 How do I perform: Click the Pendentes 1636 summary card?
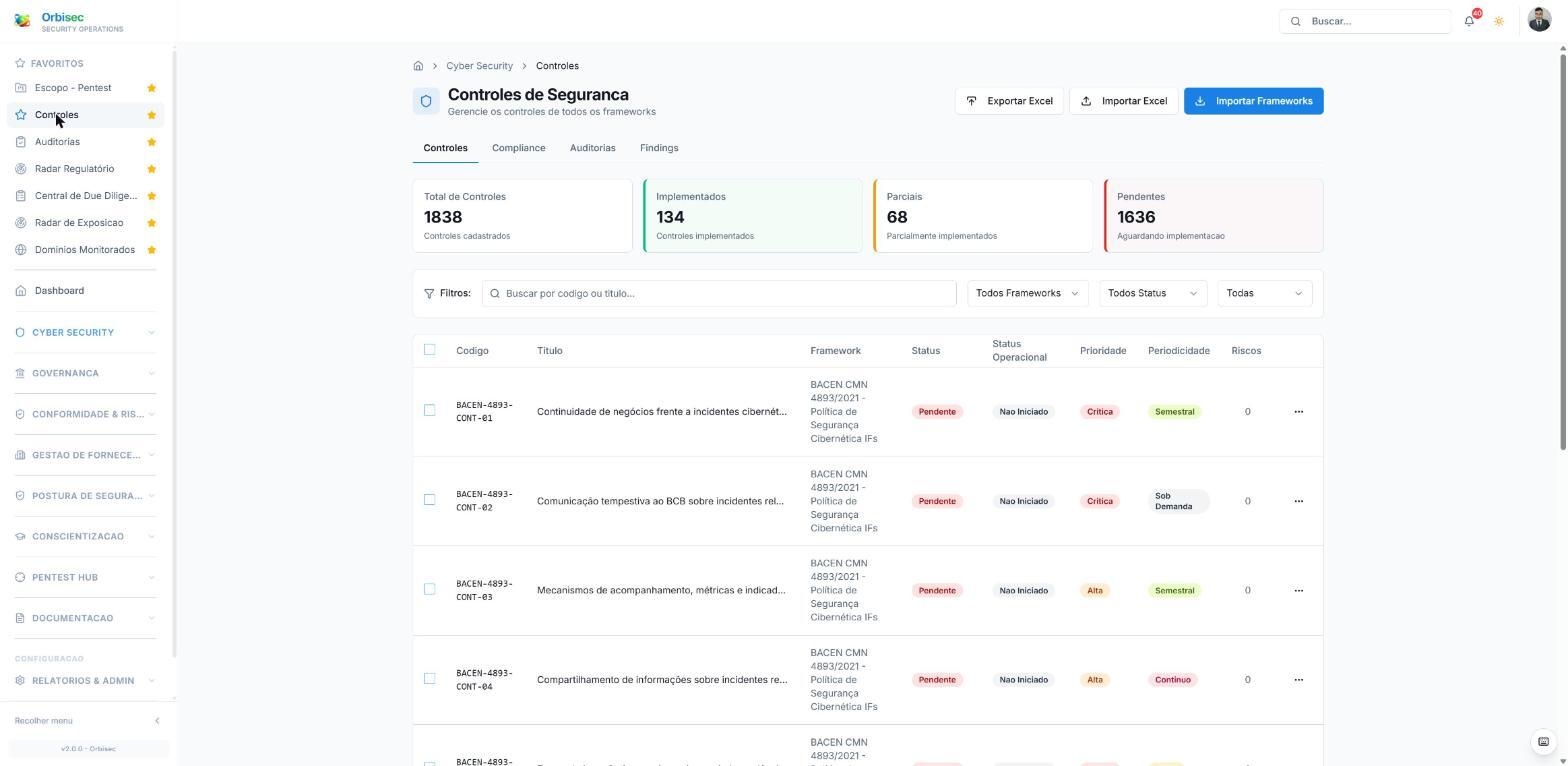coord(1214,216)
